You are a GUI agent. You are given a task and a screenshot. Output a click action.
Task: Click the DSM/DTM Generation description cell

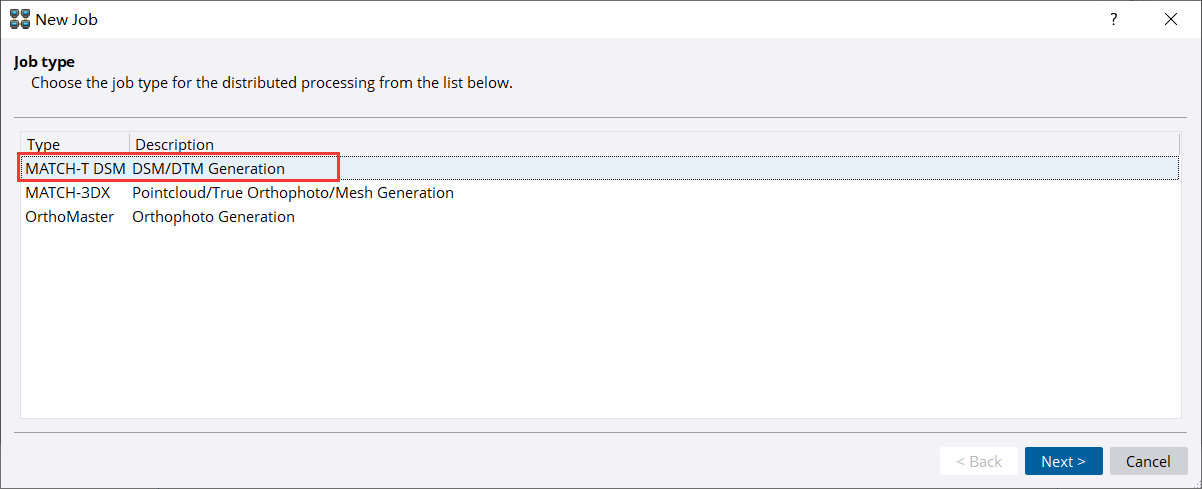pos(208,168)
